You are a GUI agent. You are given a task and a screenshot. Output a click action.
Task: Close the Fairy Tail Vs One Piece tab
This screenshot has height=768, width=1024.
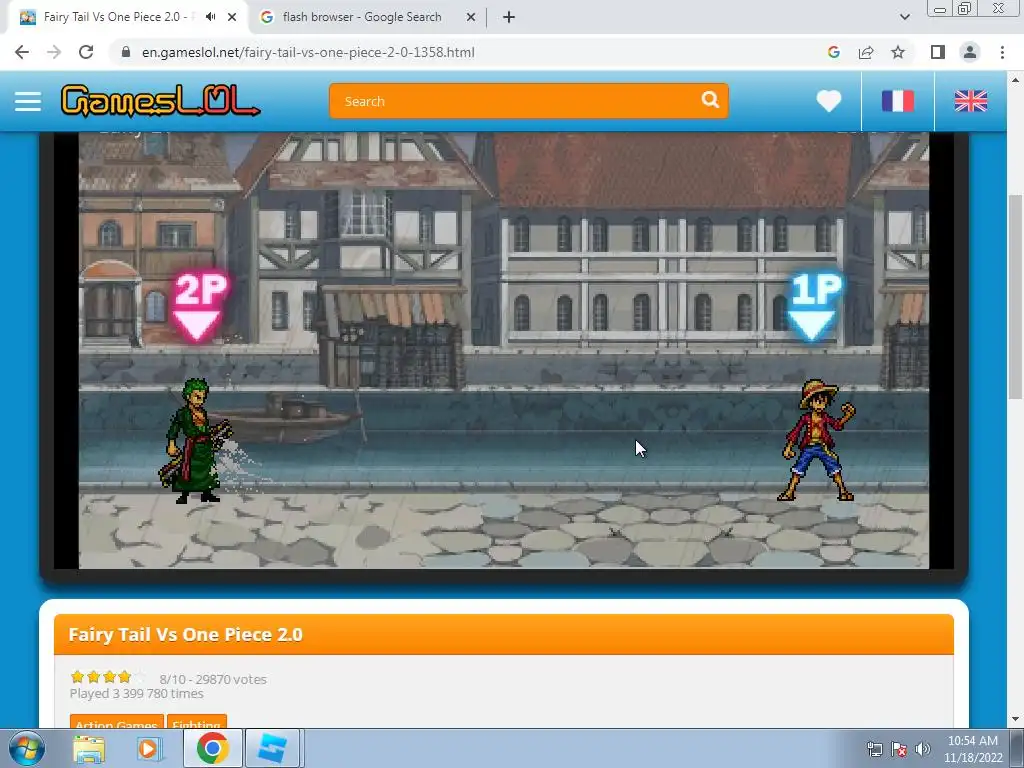tap(232, 17)
